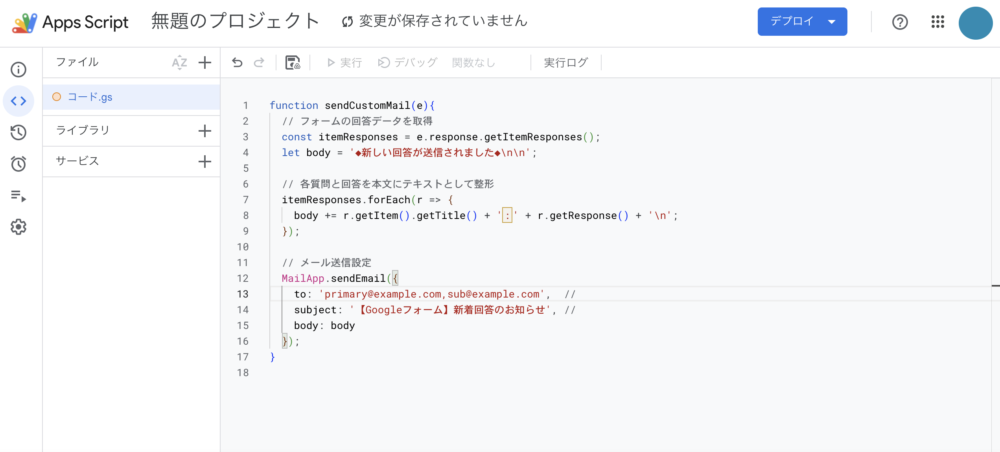Click the 'body += r.getItem()' line
The height and width of the screenshot is (452, 1000).
point(486,215)
